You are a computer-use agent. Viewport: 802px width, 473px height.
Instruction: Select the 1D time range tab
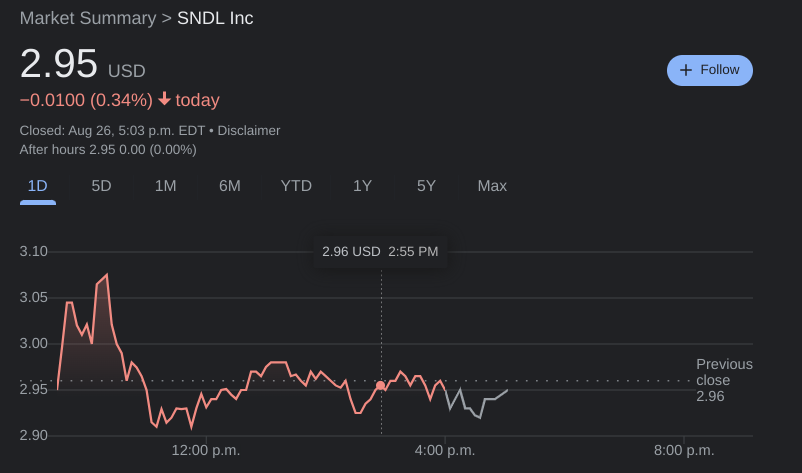tap(38, 186)
